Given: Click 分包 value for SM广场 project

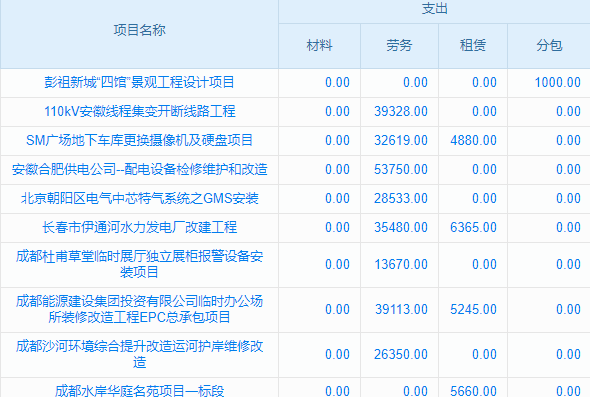Looking at the screenshot, I should click(x=569, y=140).
